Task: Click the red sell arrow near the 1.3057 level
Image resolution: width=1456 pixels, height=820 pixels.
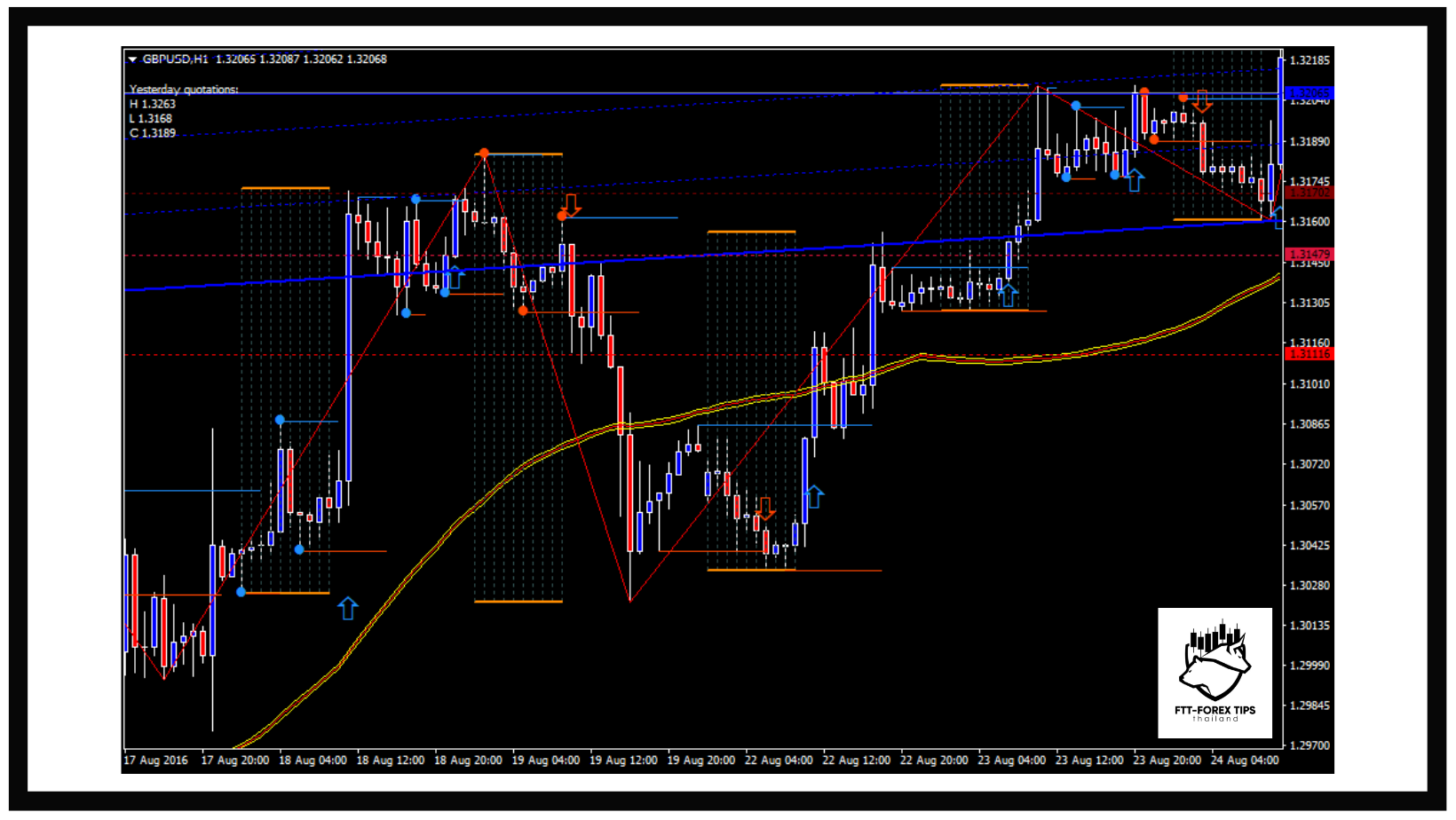Action: pos(765,509)
